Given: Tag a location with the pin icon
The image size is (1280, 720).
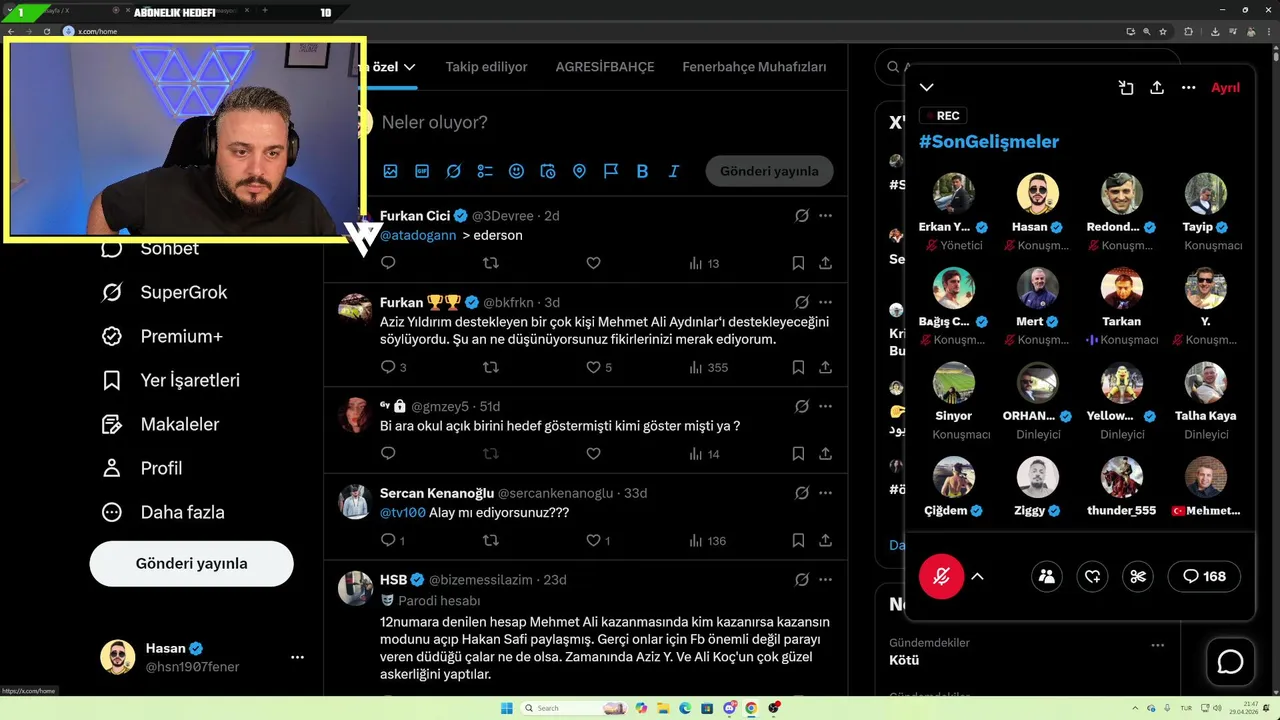Looking at the screenshot, I should pyautogui.click(x=579, y=171).
